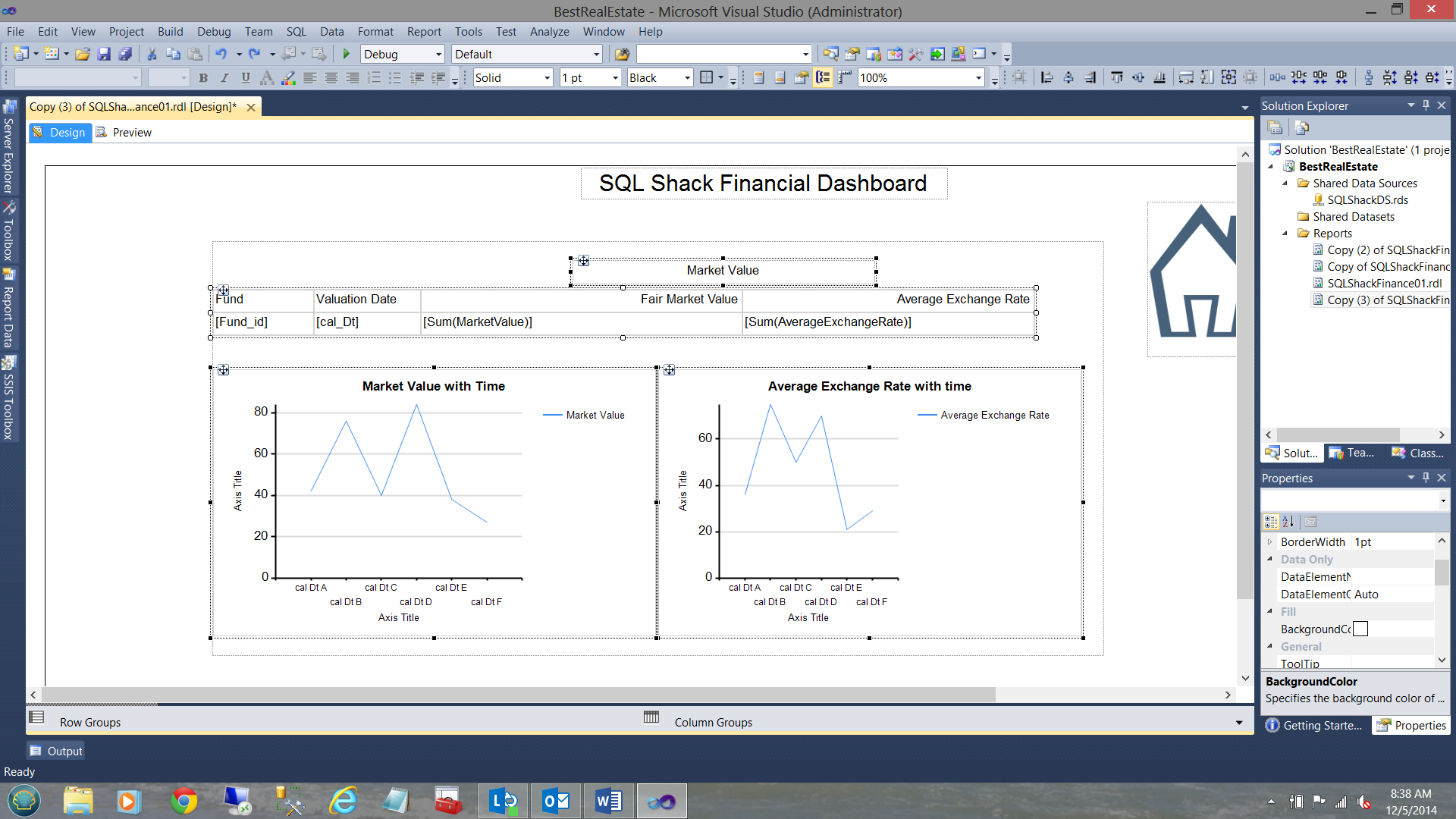Click the SQL Shack Financial Dashboard title textbox
Image resolution: width=1456 pixels, height=819 pixels.
[763, 184]
